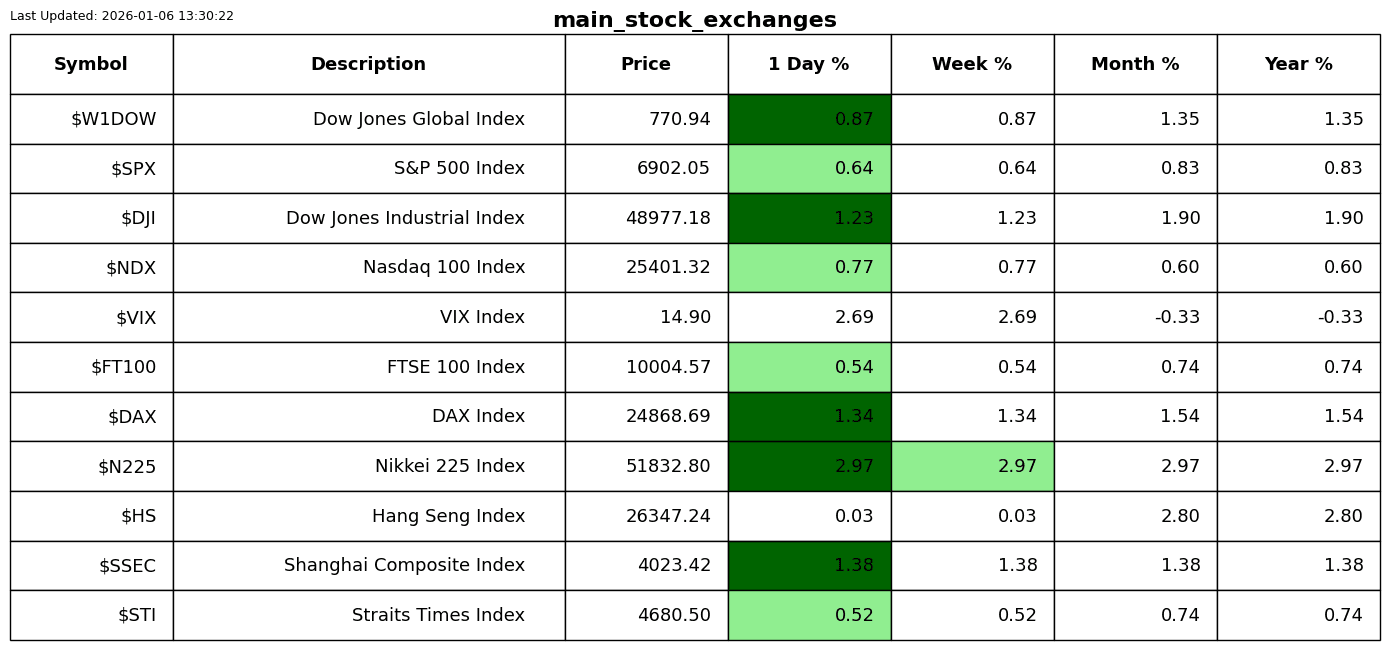Click the light green FTSE 0.54 cell

[x=809, y=368]
